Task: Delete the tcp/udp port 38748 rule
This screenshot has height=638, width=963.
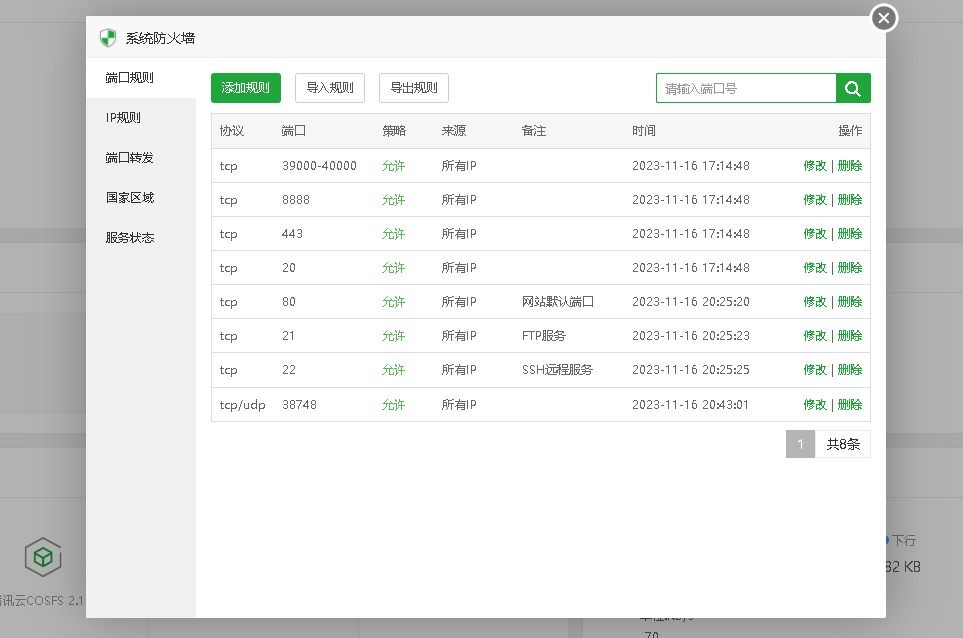Action: click(x=848, y=404)
